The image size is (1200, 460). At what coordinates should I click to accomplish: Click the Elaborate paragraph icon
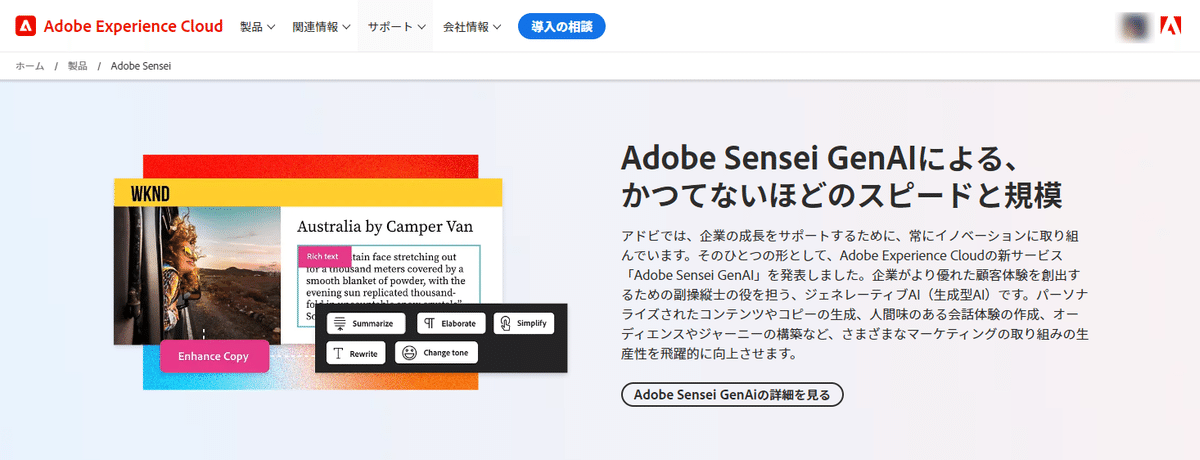coord(429,323)
